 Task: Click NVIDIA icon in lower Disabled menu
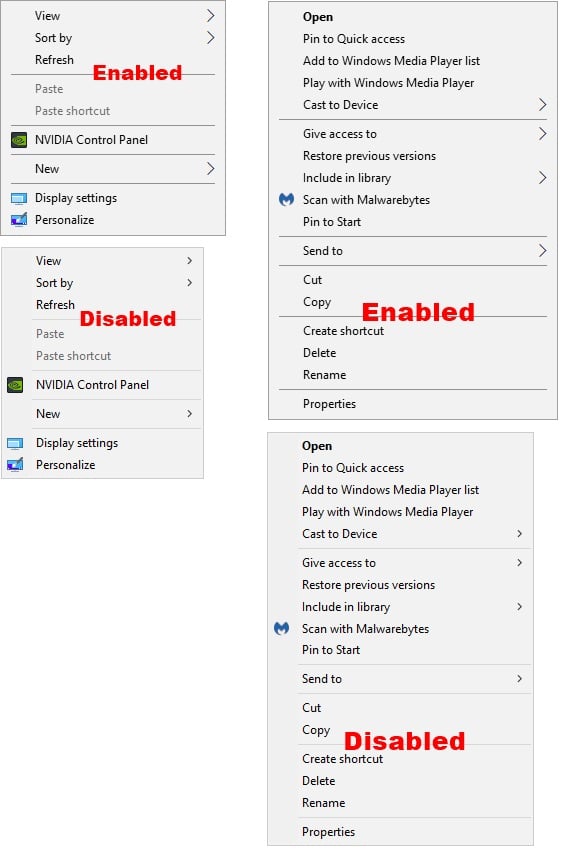pos(15,386)
